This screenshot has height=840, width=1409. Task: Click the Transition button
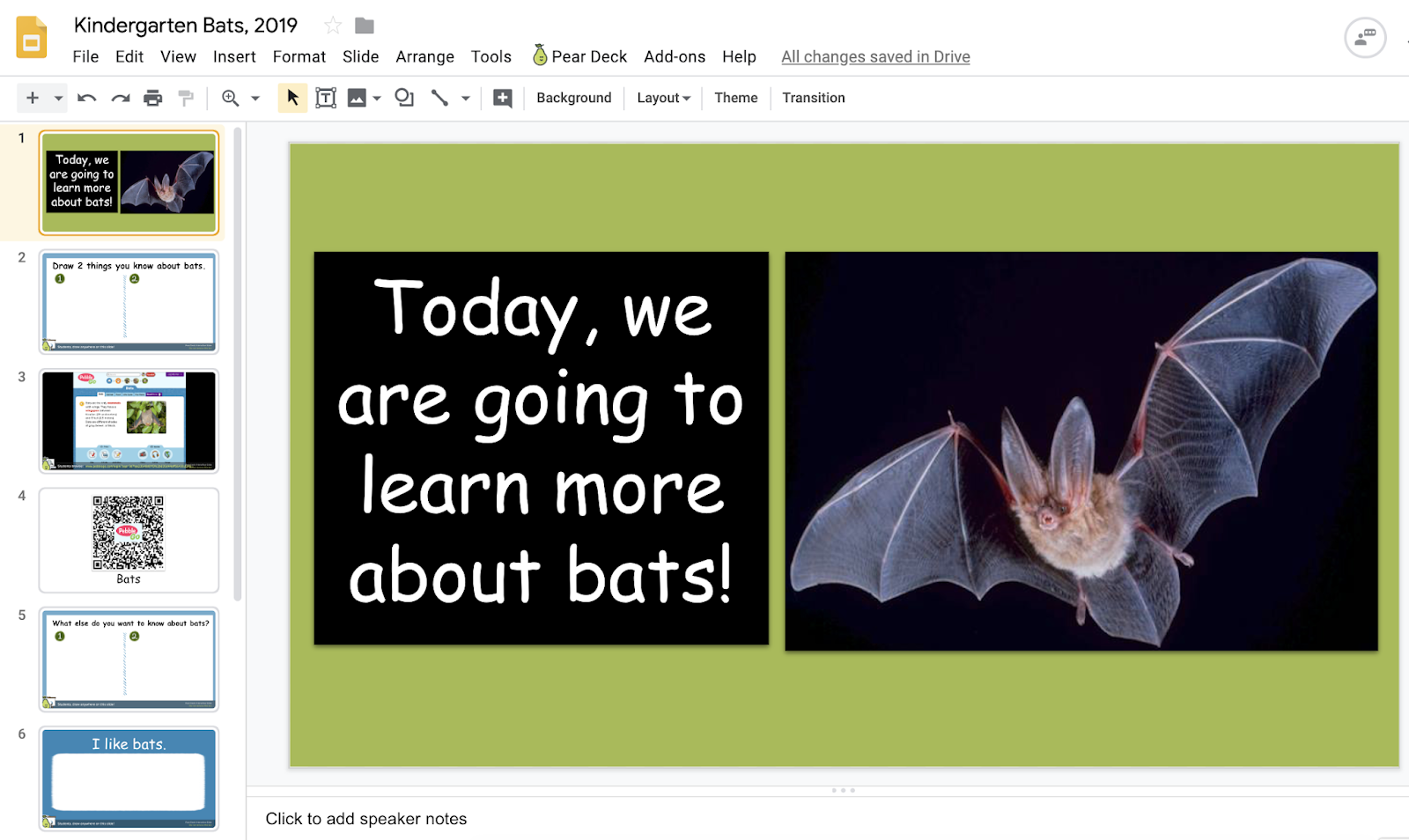tap(814, 98)
